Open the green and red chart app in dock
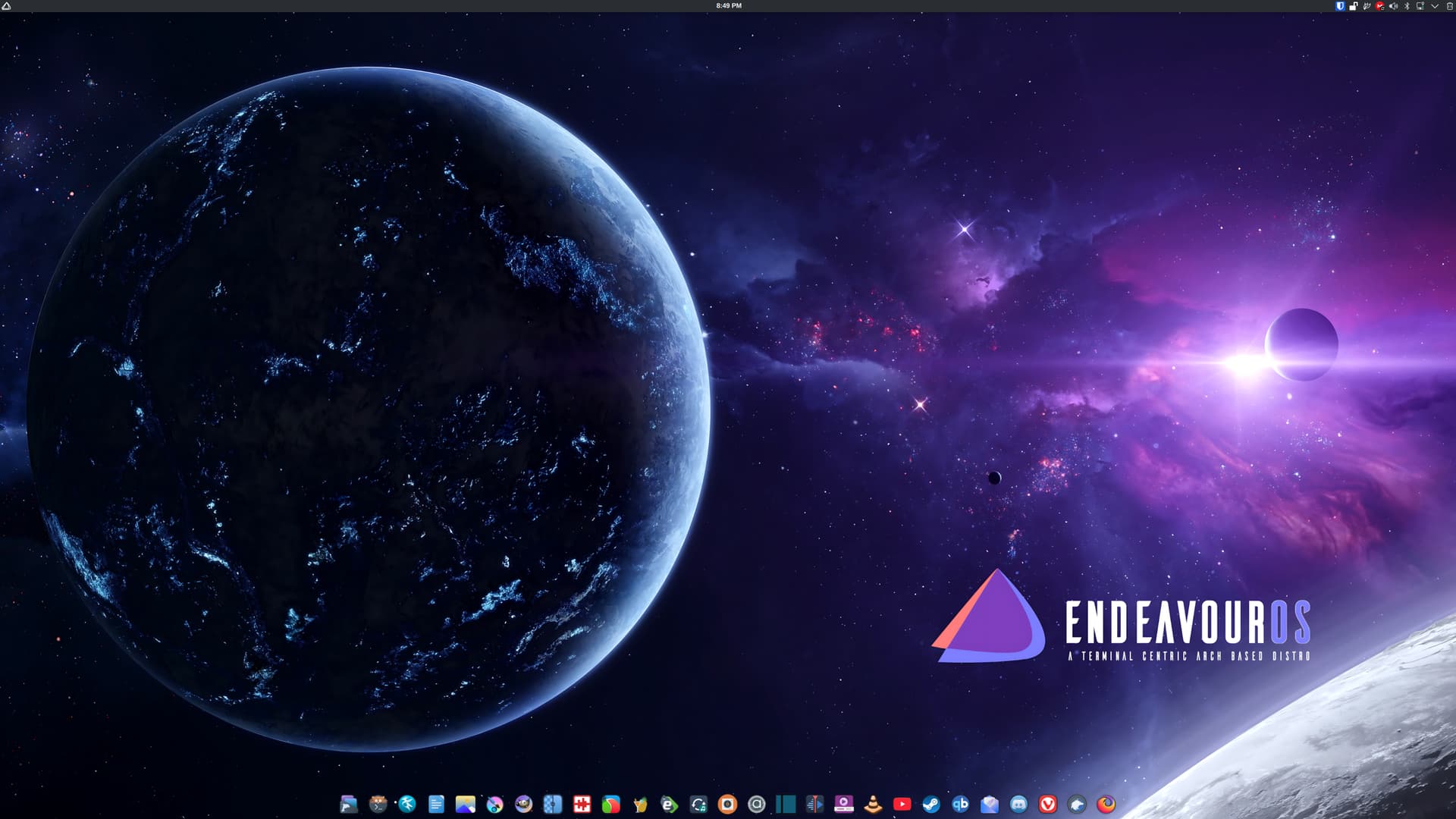Viewport: 1456px width, 819px height. (x=610, y=805)
